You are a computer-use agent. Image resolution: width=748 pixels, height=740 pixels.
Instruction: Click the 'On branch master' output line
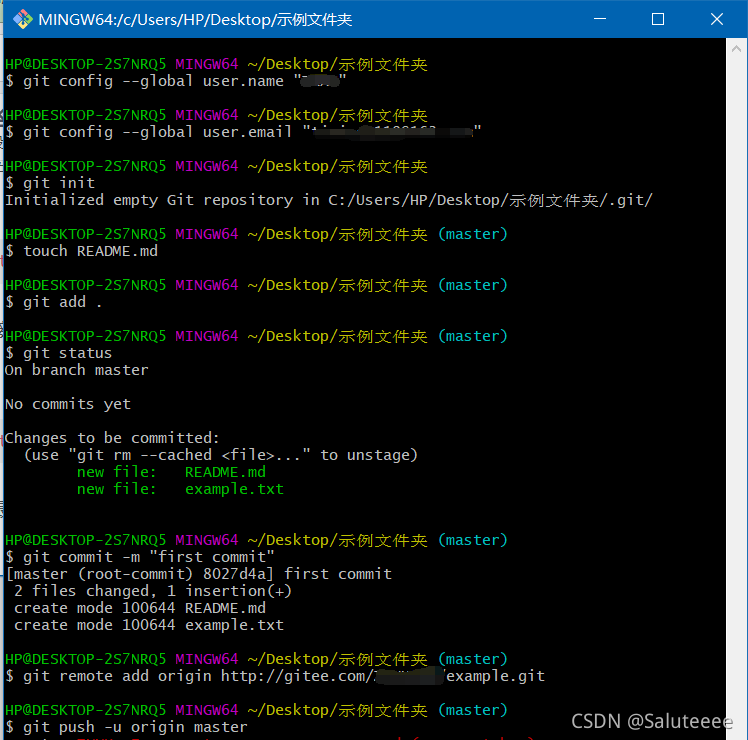tap(76, 370)
